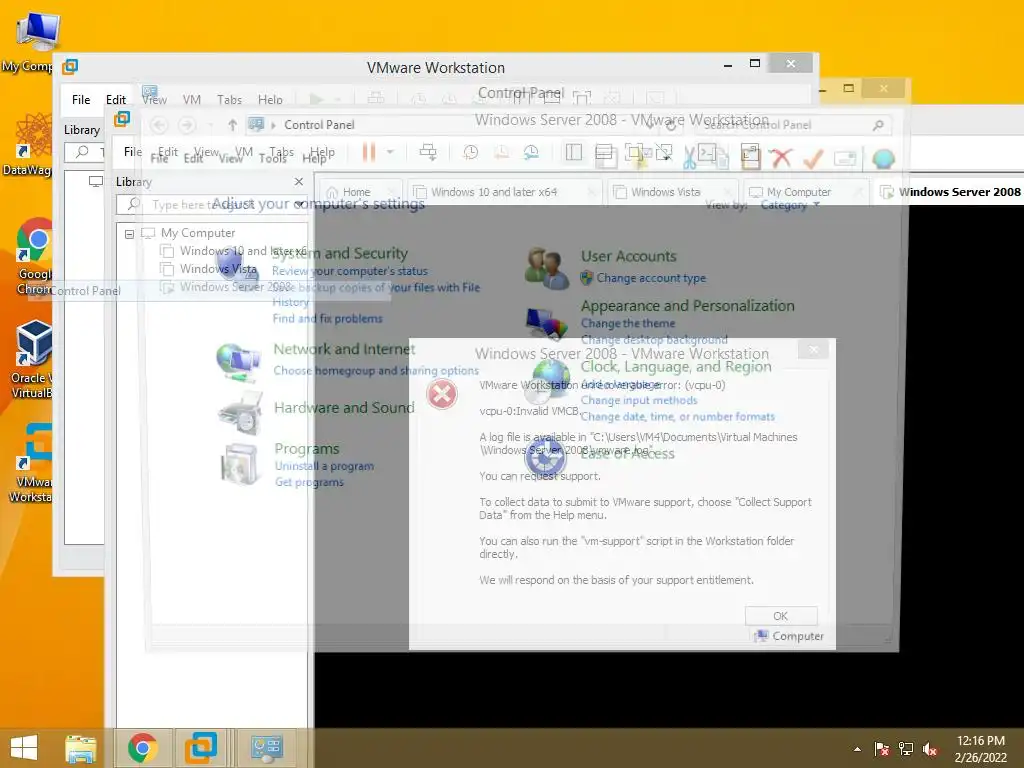Open Network and Internet category

(x=344, y=349)
